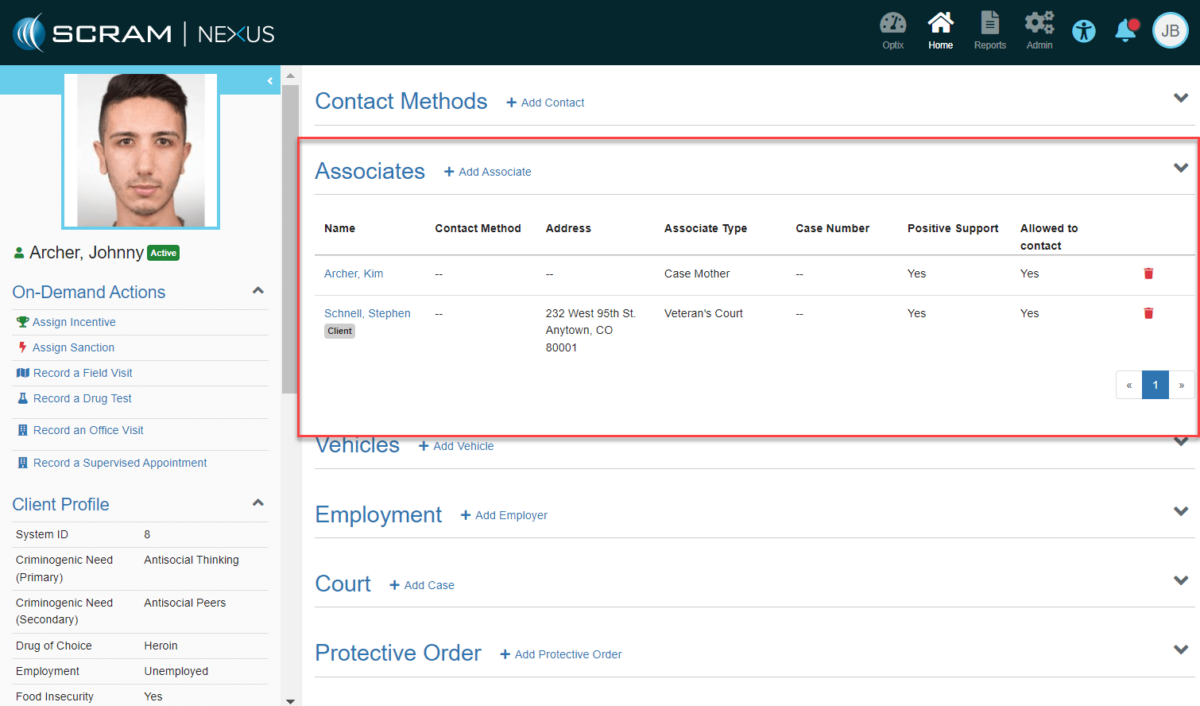Click the Assign Sanction lightning icon
The image size is (1200, 706).
22,347
